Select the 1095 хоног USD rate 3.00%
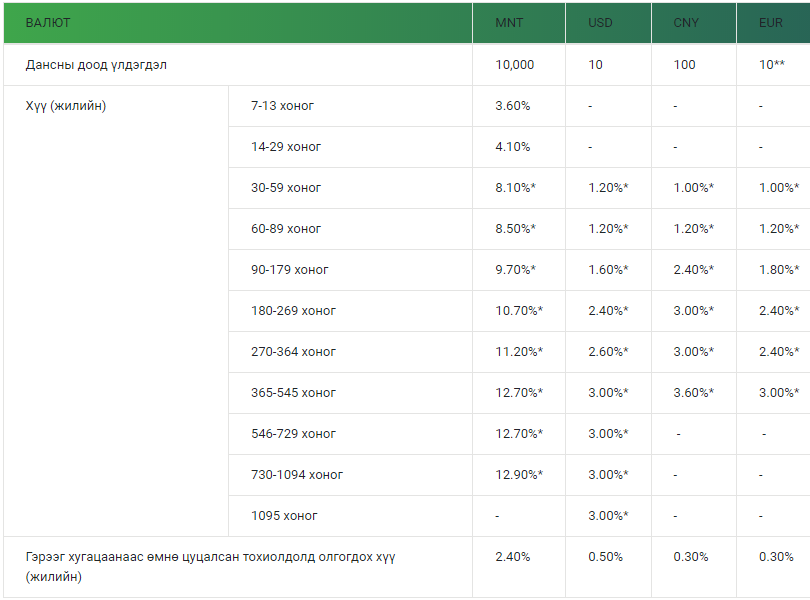Image resolution: width=810 pixels, height=600 pixels. 608,516
